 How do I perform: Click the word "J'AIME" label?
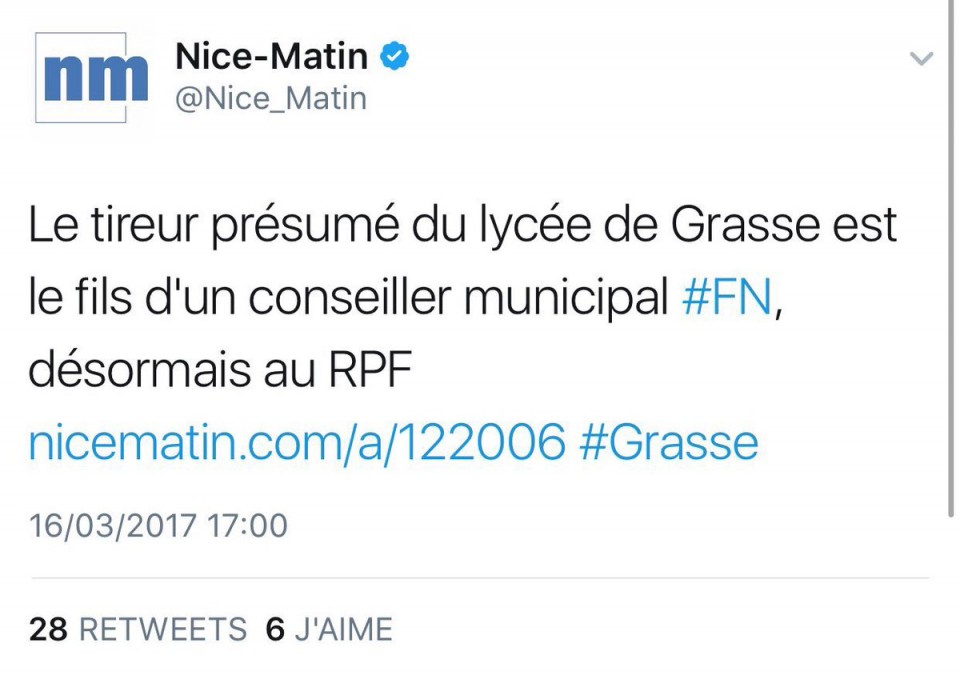344,629
